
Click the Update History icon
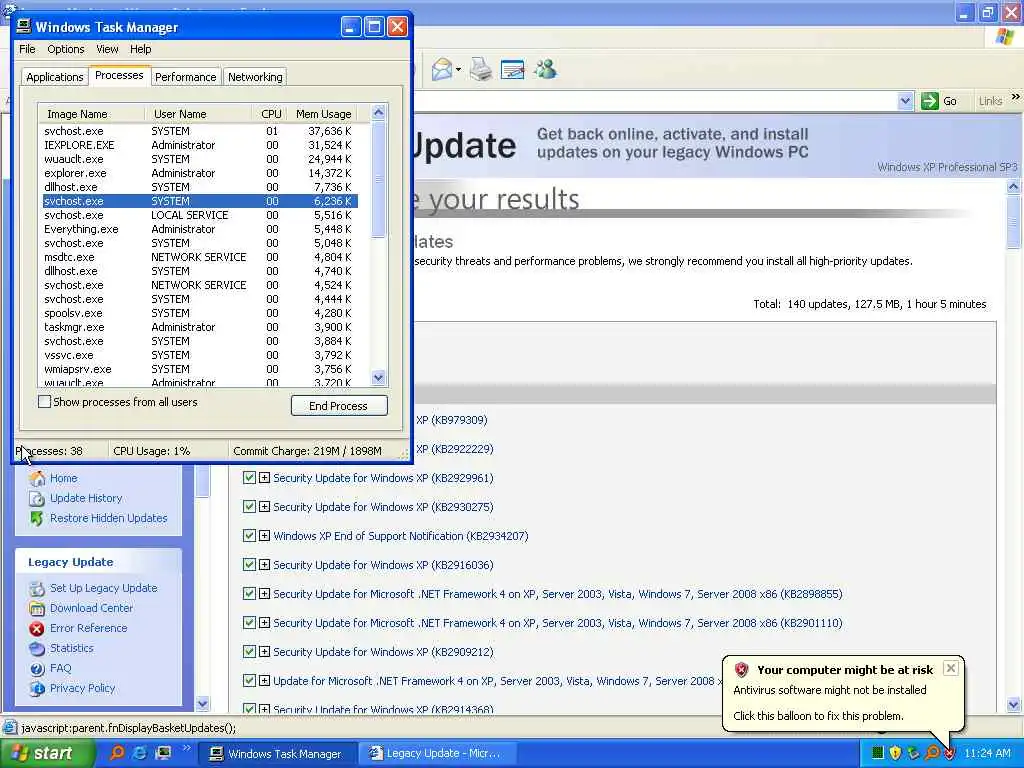click(37, 498)
